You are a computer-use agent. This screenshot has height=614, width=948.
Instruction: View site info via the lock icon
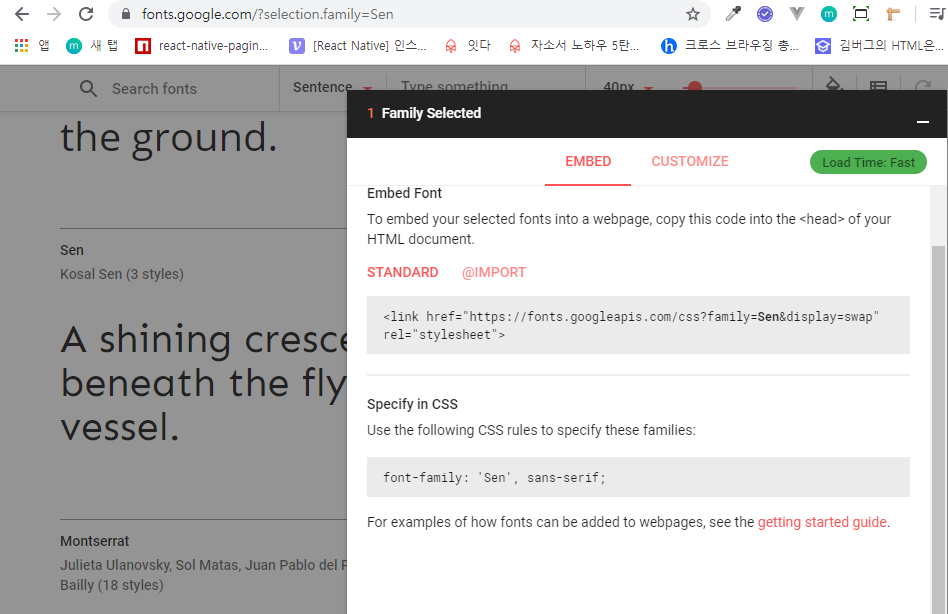tap(126, 14)
